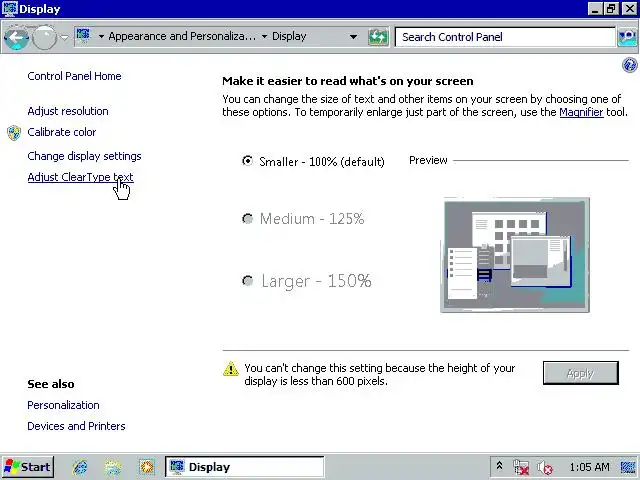This screenshot has width=640, height=480.
Task: Click the second quick launch icon
Action: point(113,467)
